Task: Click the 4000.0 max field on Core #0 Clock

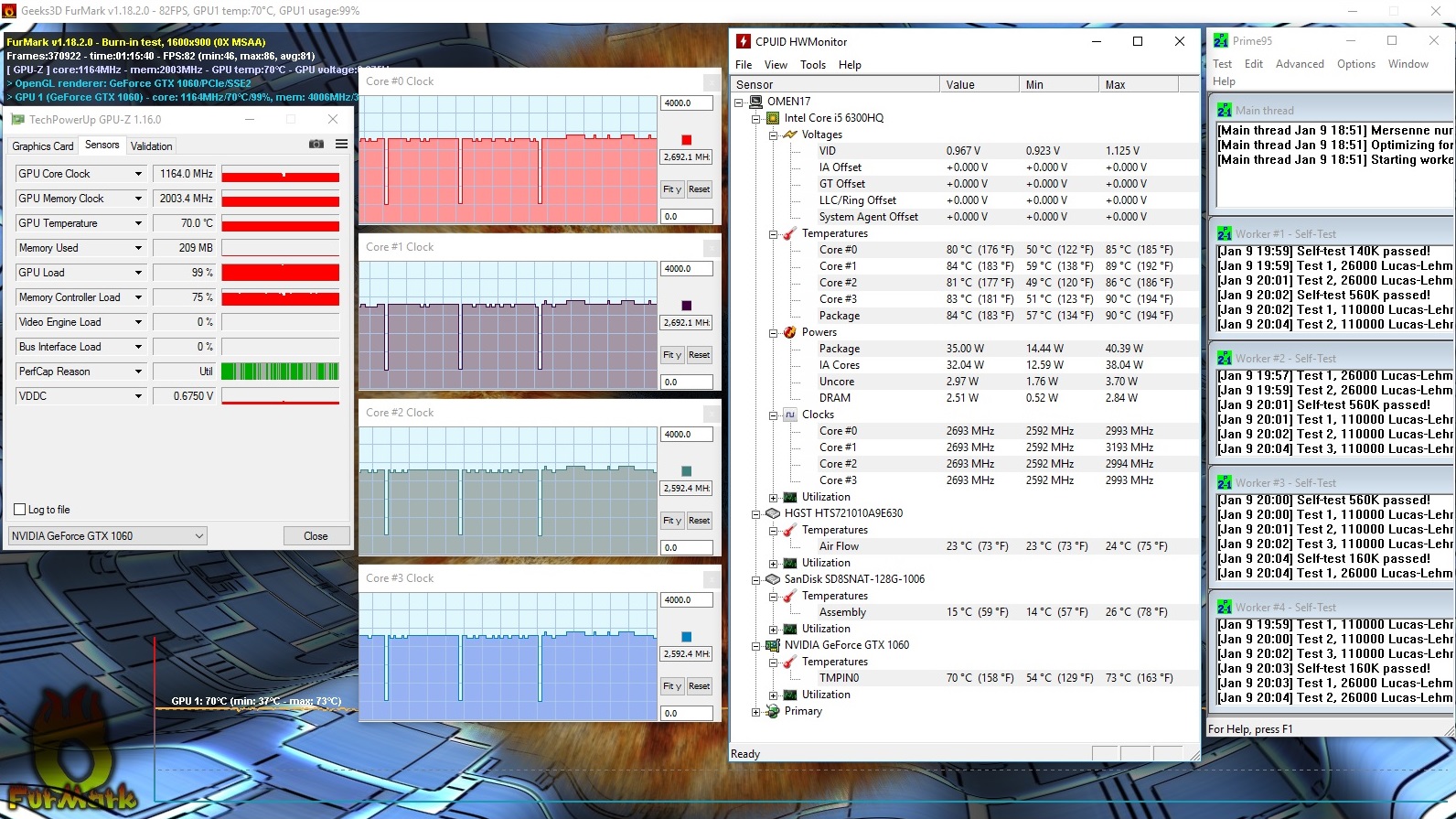Action: (x=687, y=103)
